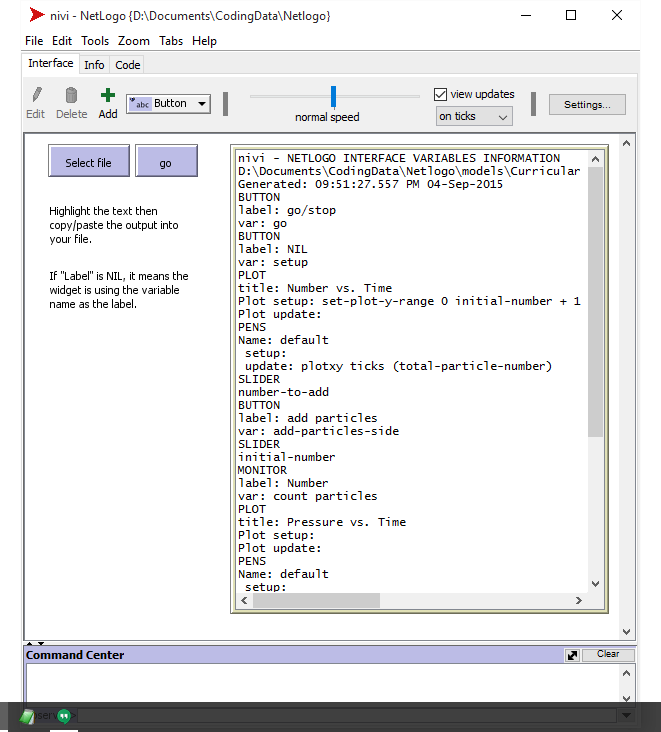Screen dimensions: 661x732
Task: Open the Tabs menu
Action: click(171, 41)
